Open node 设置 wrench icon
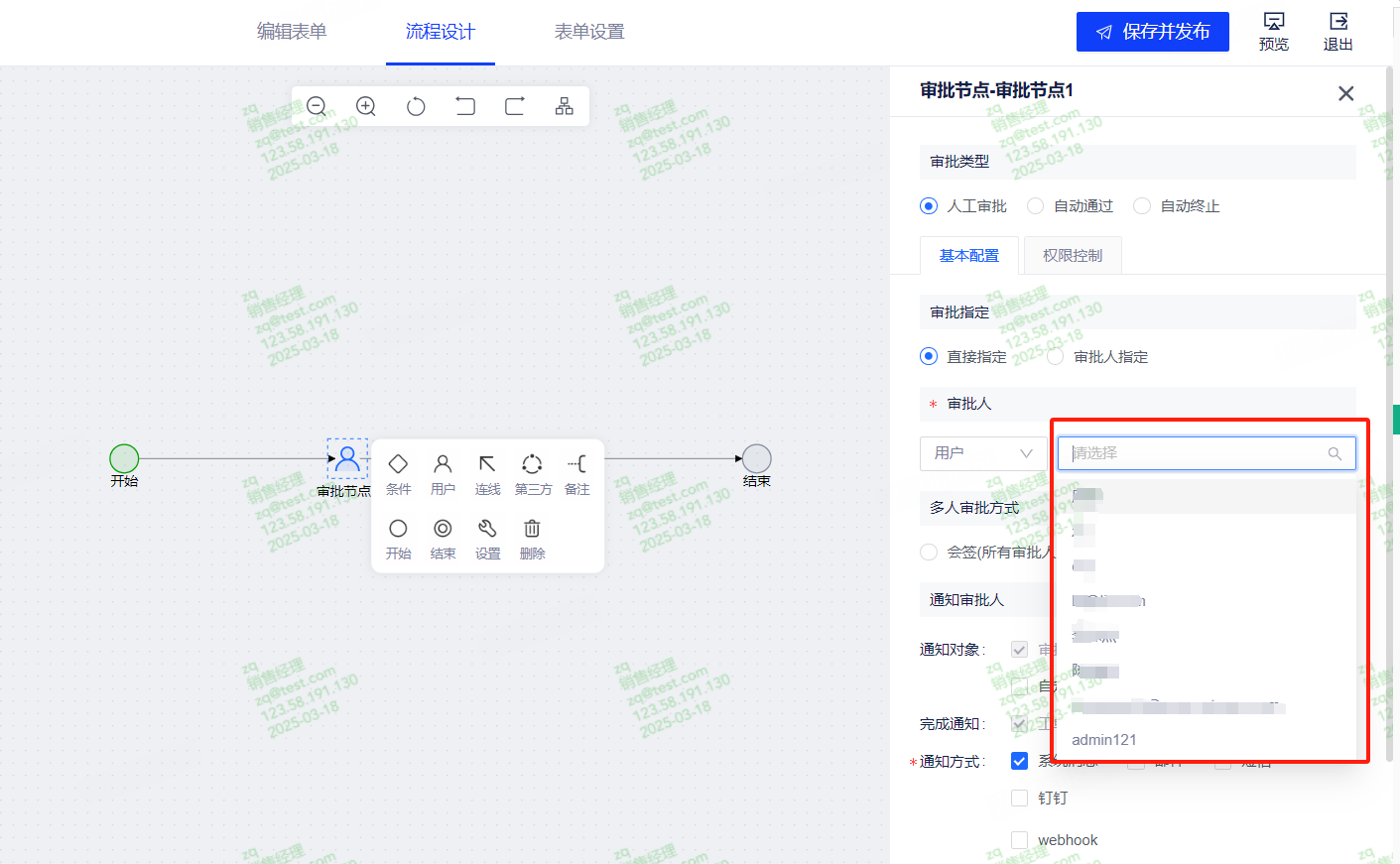Screen dimensions: 1400x864 pyautogui.click(x=487, y=537)
